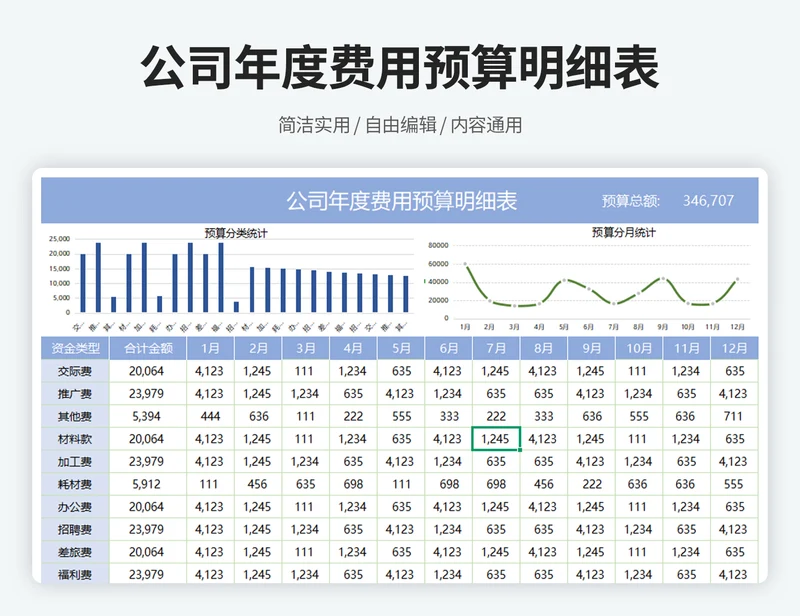Click the 80000 axis label on line chart
Screen dimensions: 800x616
(x=438, y=245)
